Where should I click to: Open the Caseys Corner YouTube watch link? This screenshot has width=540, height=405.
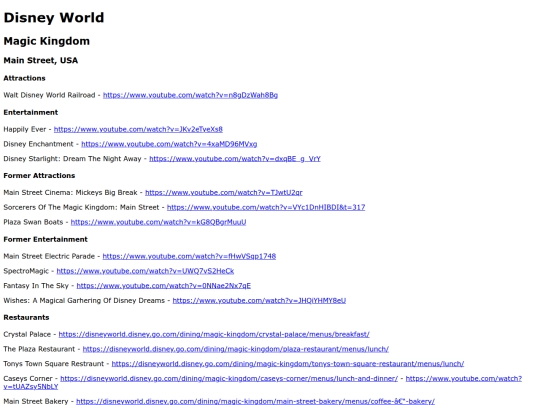click(x=464, y=379)
